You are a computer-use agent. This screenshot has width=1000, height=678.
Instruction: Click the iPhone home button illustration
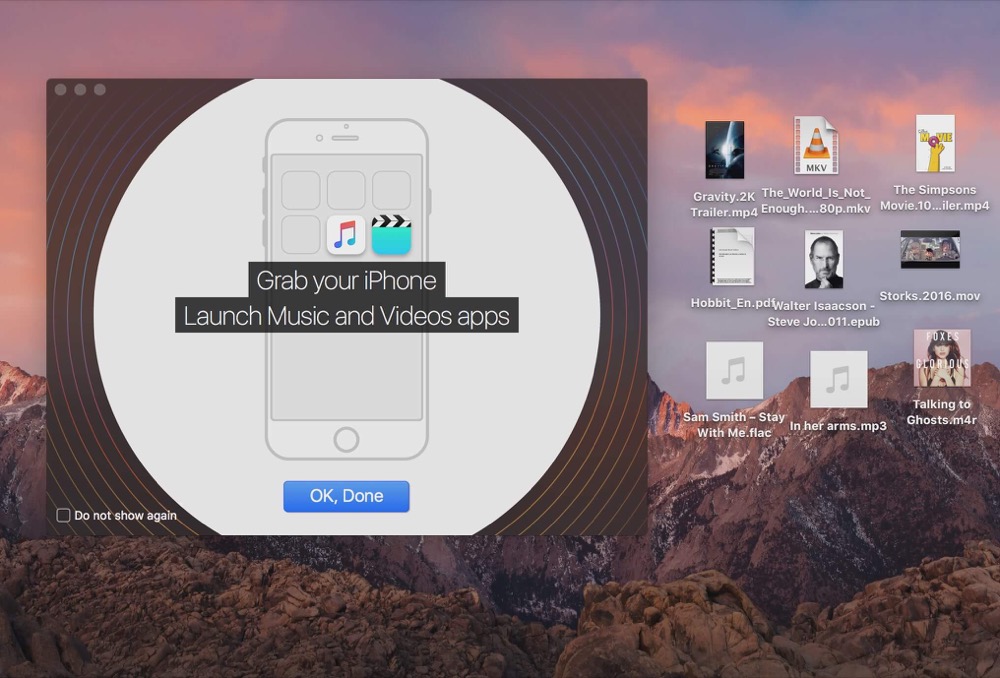[346, 439]
